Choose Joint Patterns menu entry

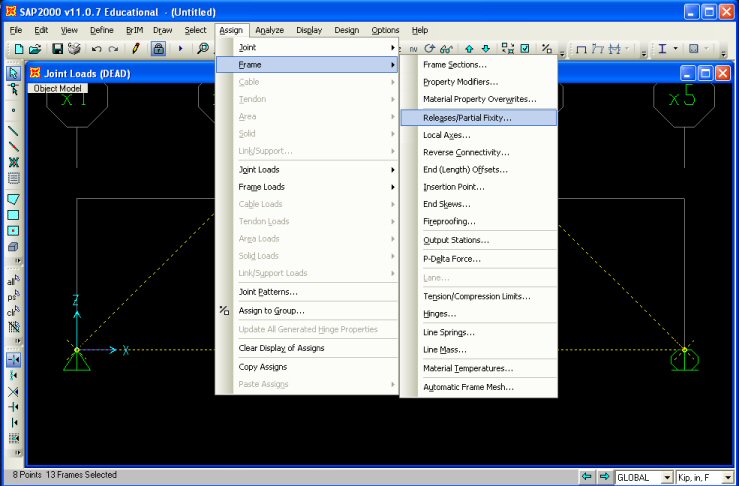point(307,292)
